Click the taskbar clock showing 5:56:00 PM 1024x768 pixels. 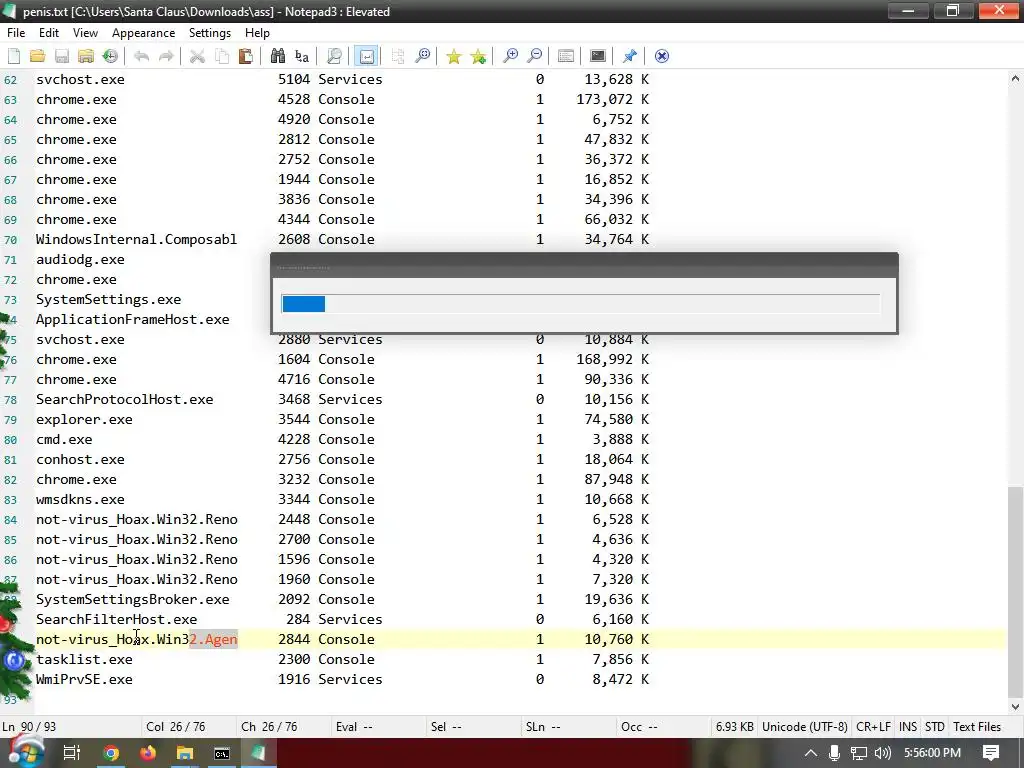tap(932, 753)
